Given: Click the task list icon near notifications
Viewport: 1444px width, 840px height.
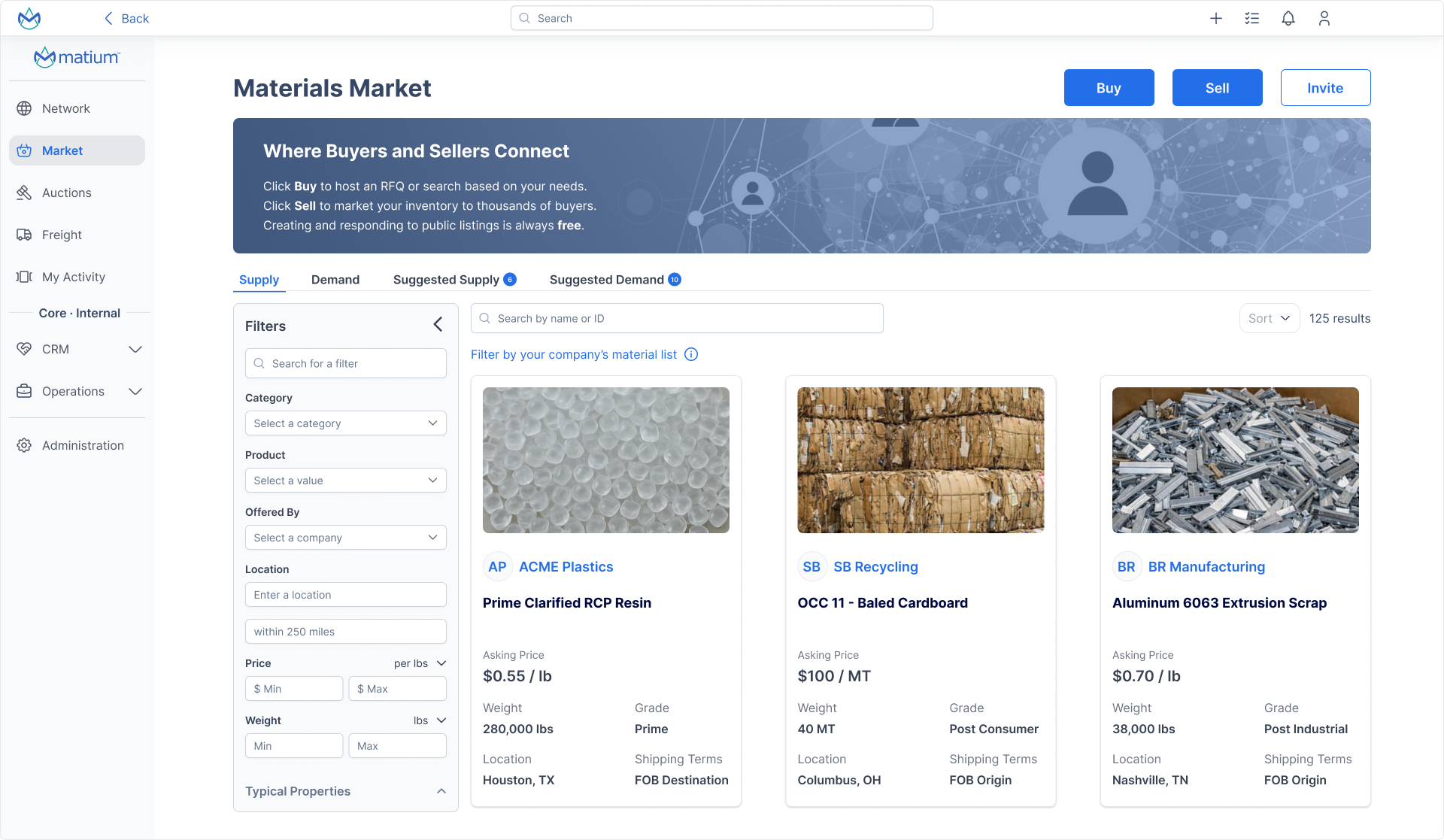Looking at the screenshot, I should pyautogui.click(x=1252, y=18).
